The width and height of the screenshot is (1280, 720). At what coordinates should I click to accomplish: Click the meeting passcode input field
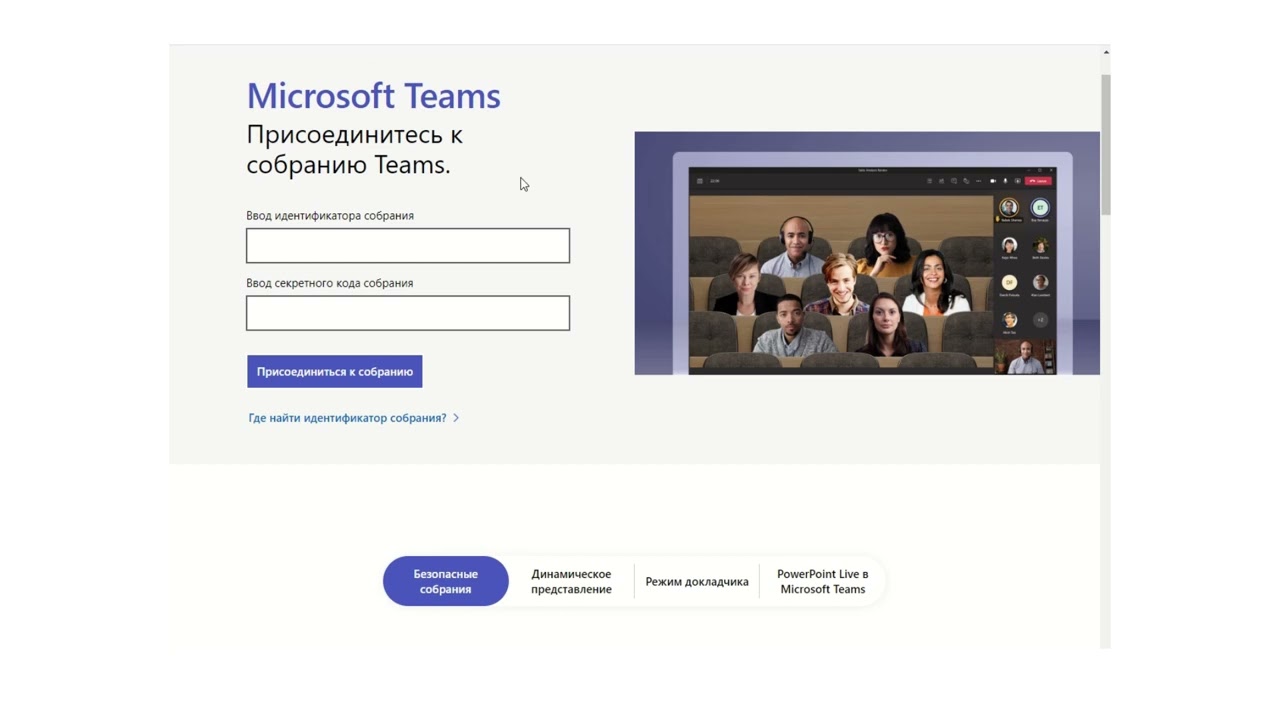(x=408, y=313)
